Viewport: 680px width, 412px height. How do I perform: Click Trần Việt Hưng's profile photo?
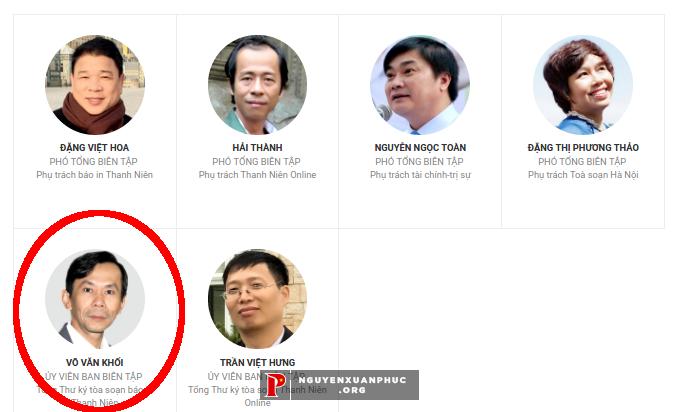click(258, 299)
